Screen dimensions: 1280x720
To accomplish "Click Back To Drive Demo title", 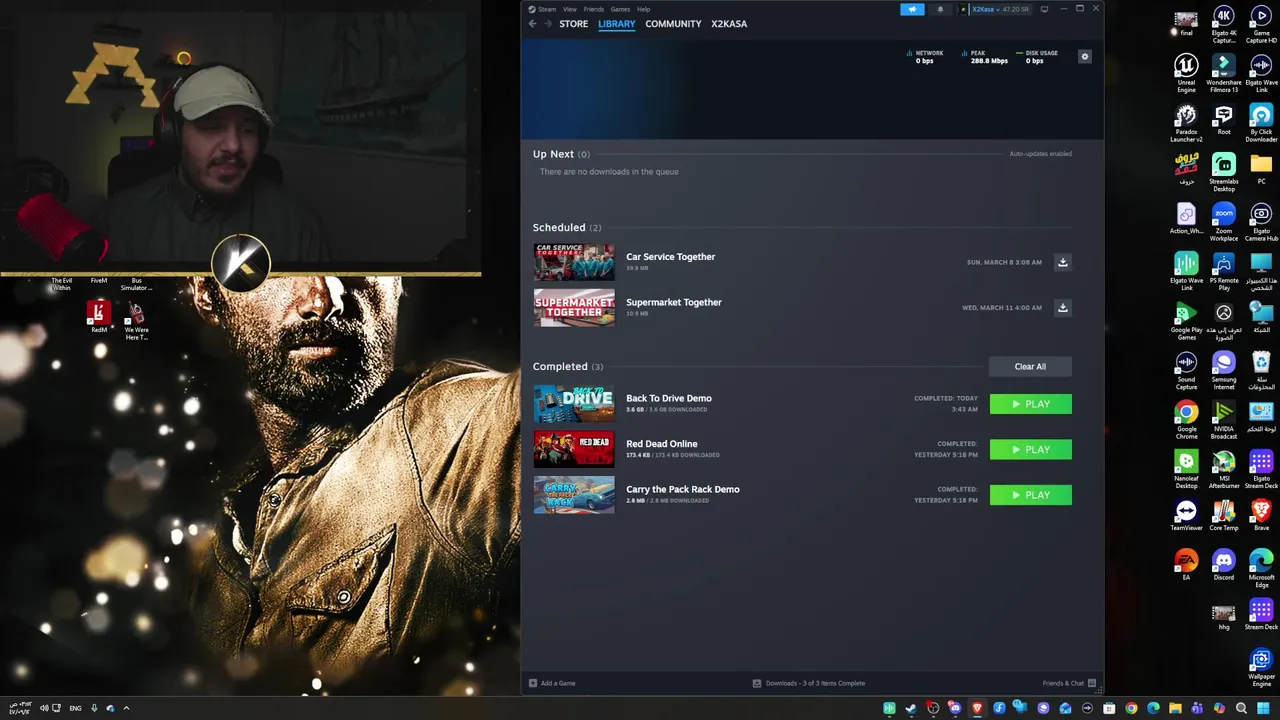I will (x=669, y=398).
